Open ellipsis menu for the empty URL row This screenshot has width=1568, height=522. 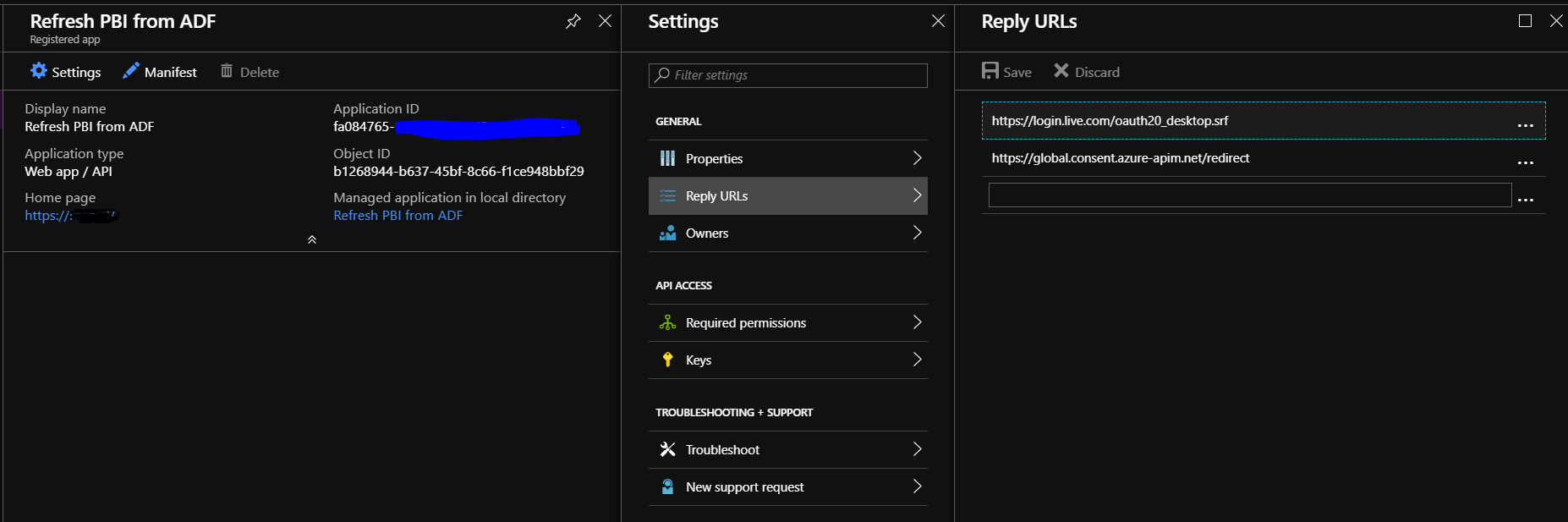[1526, 200]
